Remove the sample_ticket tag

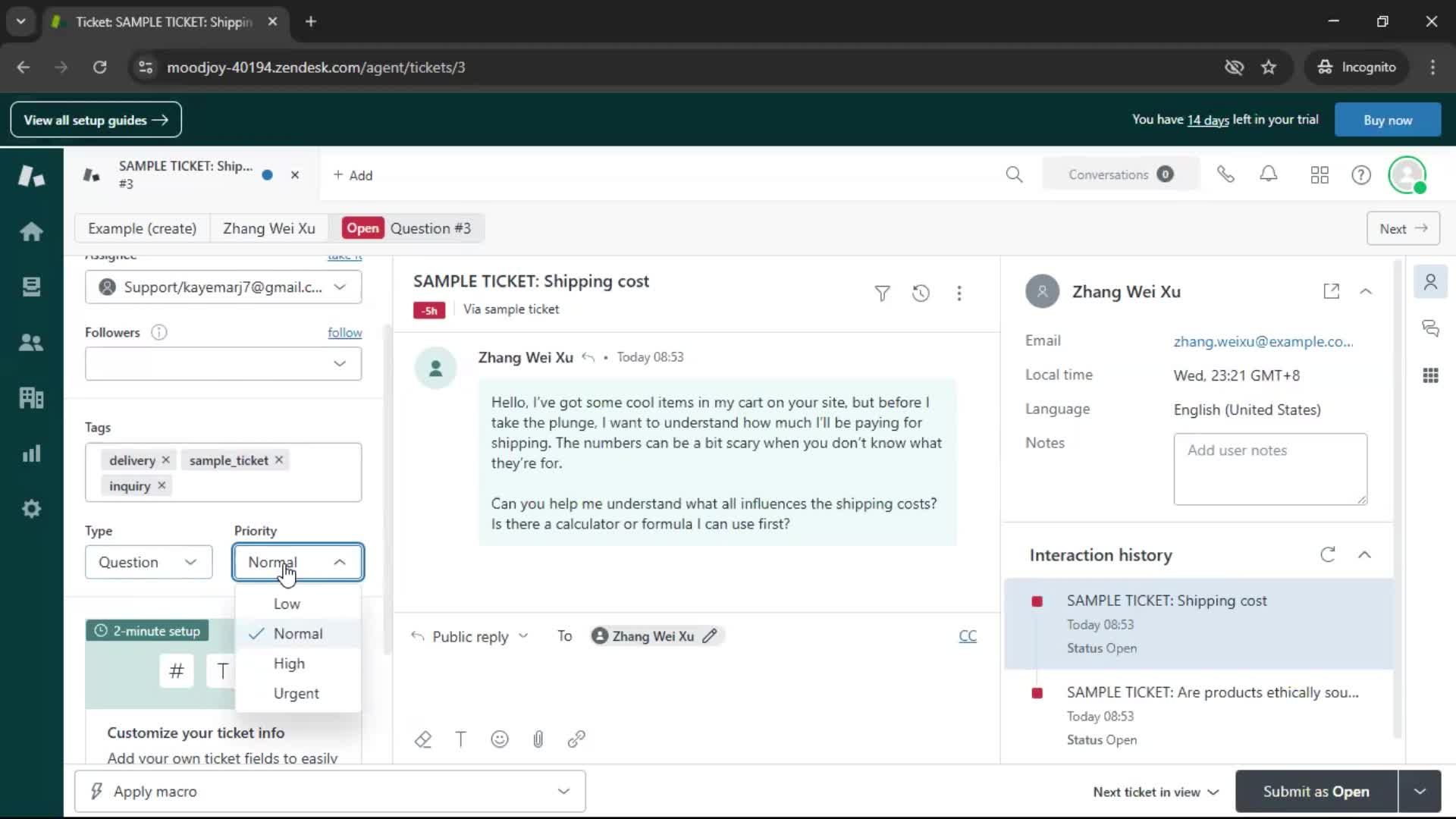coord(279,460)
